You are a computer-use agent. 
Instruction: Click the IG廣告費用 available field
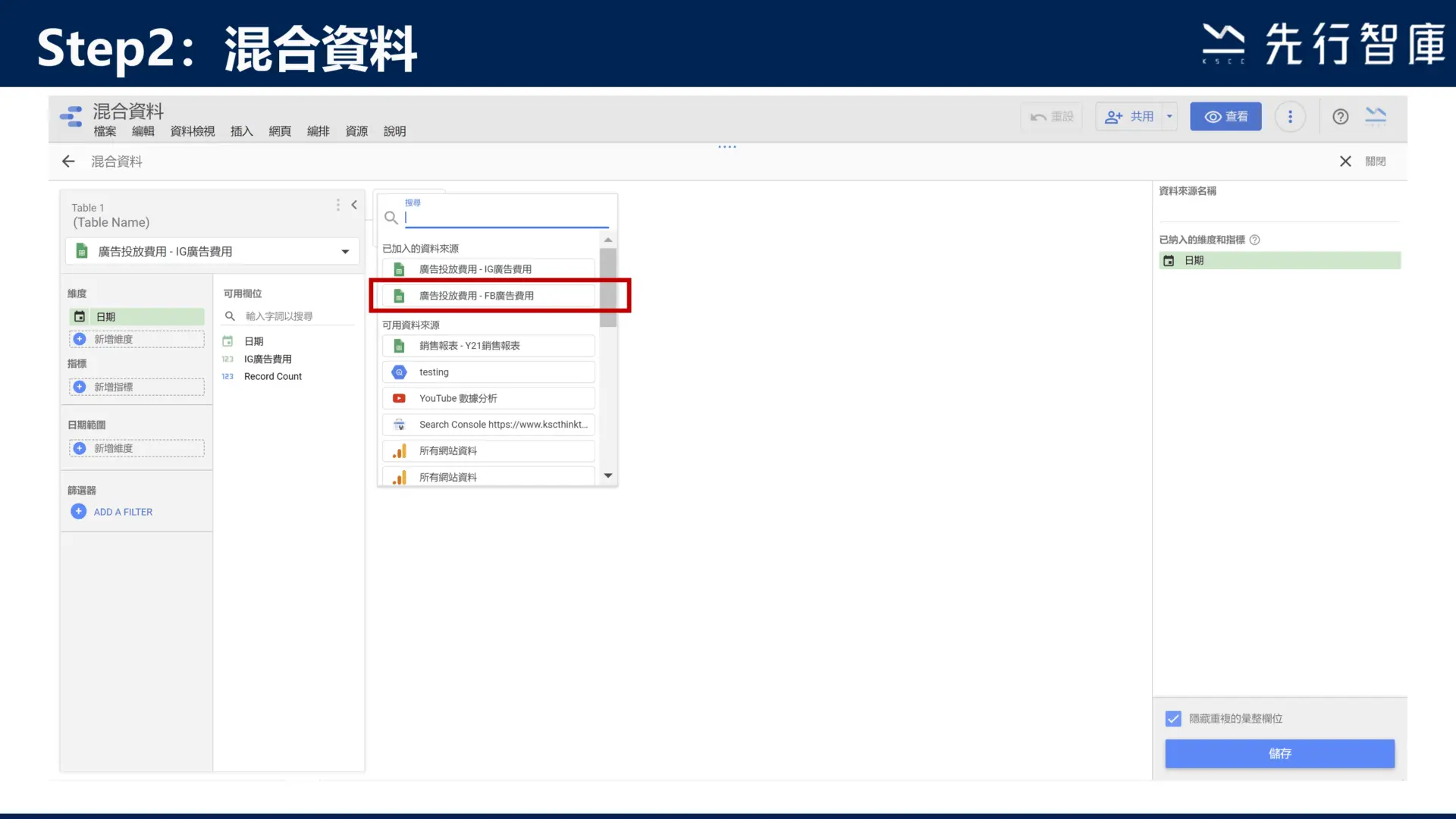pos(268,359)
